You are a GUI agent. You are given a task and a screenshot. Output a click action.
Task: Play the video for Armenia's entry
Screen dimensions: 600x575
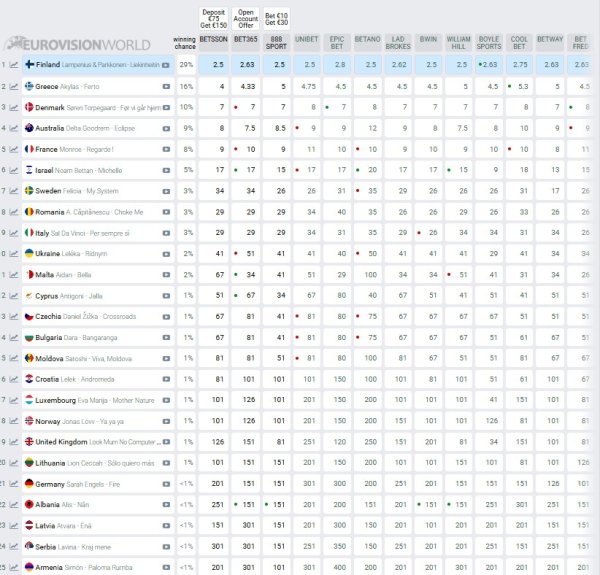[x=166, y=567]
